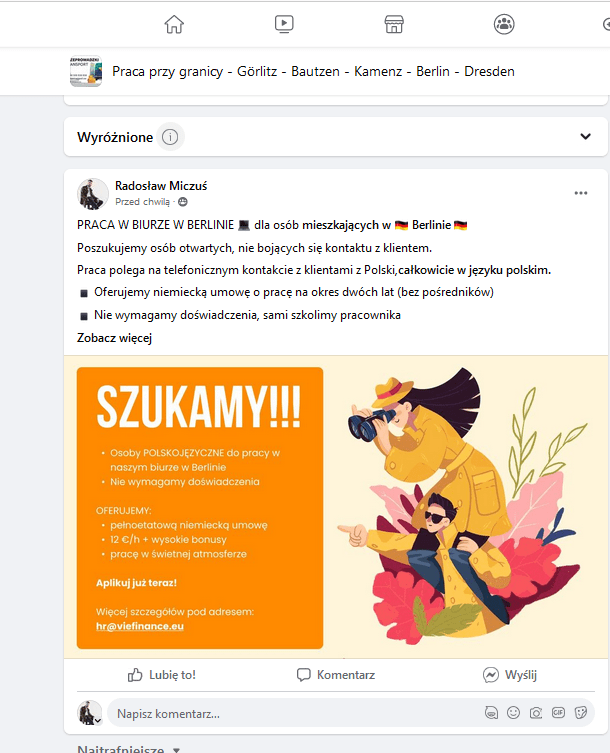This screenshot has height=753, width=610.
Task: Click the Wyślij messenger button
Action: 510,675
